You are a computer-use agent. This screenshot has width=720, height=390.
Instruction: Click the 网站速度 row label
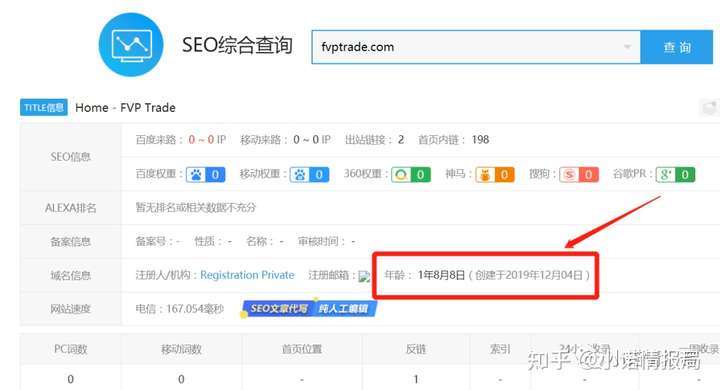point(70,309)
